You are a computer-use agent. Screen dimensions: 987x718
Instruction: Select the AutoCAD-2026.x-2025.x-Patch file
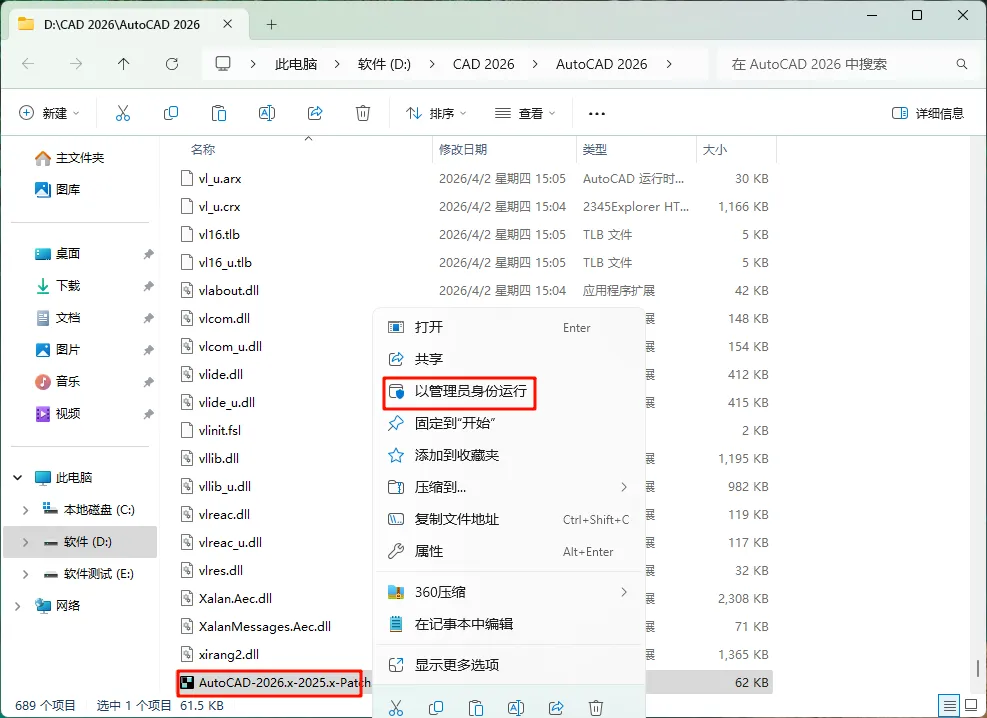[275, 683]
